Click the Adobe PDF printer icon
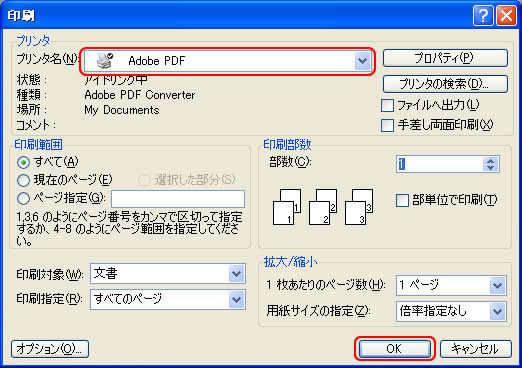This screenshot has width=522, height=368. [105, 60]
